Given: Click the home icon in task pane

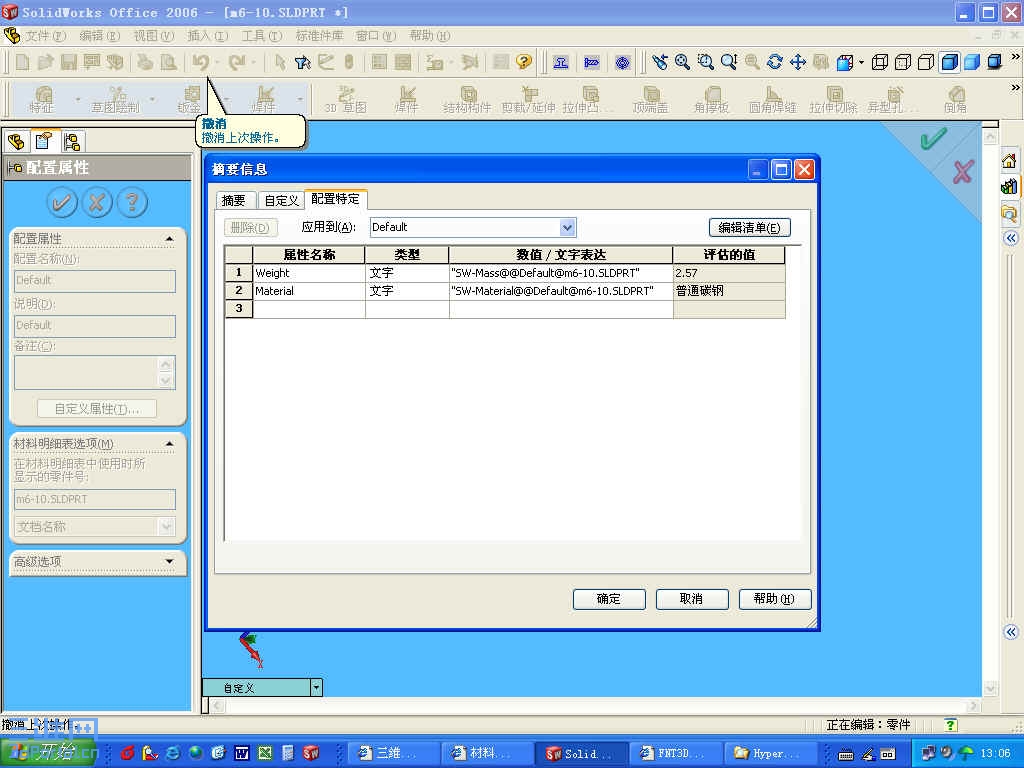Looking at the screenshot, I should (1009, 161).
